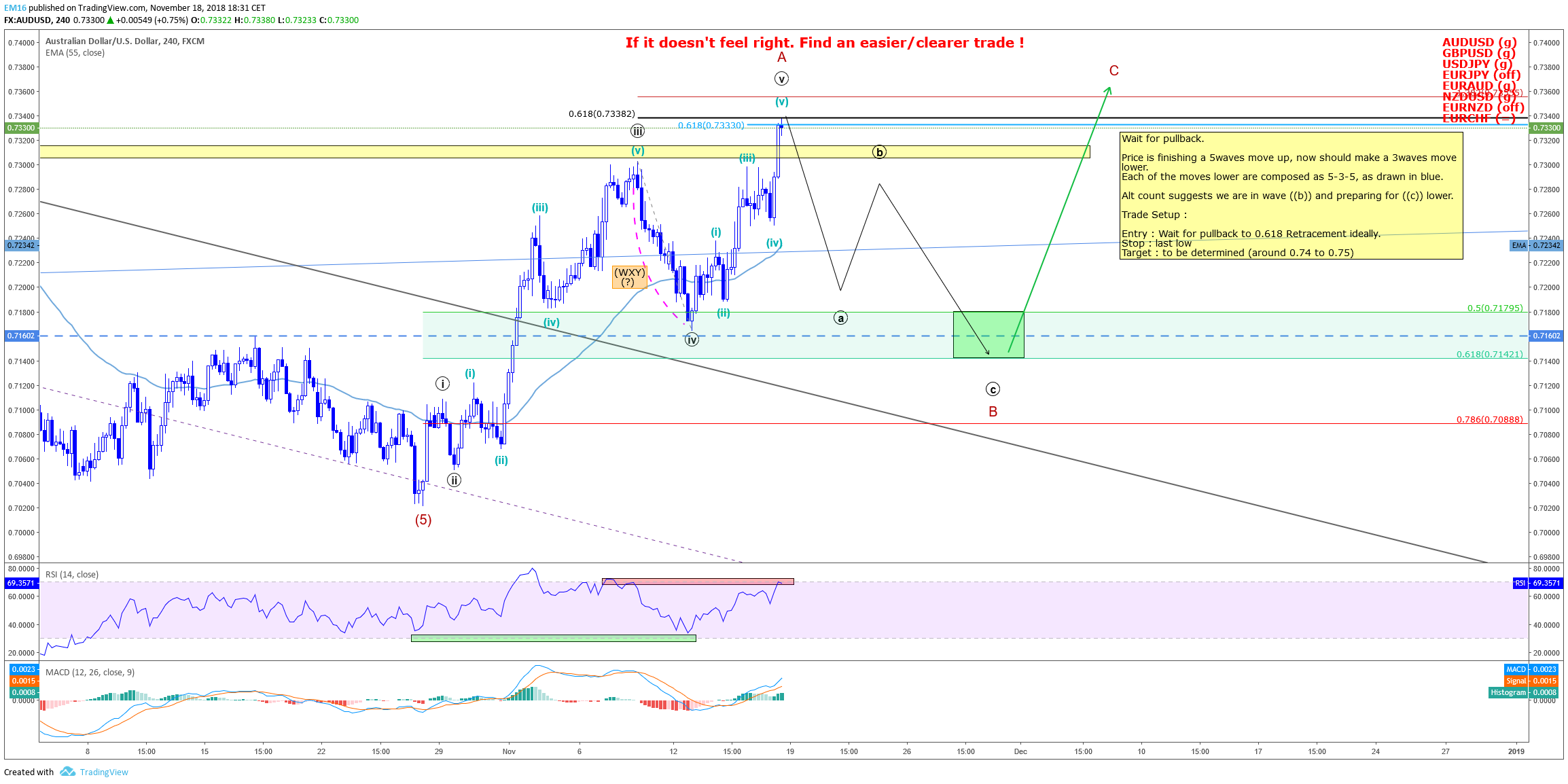Screen dimensions: 1568x784
Task: Click the green 0.73300 price tag on right axis
Action: coord(1546,128)
